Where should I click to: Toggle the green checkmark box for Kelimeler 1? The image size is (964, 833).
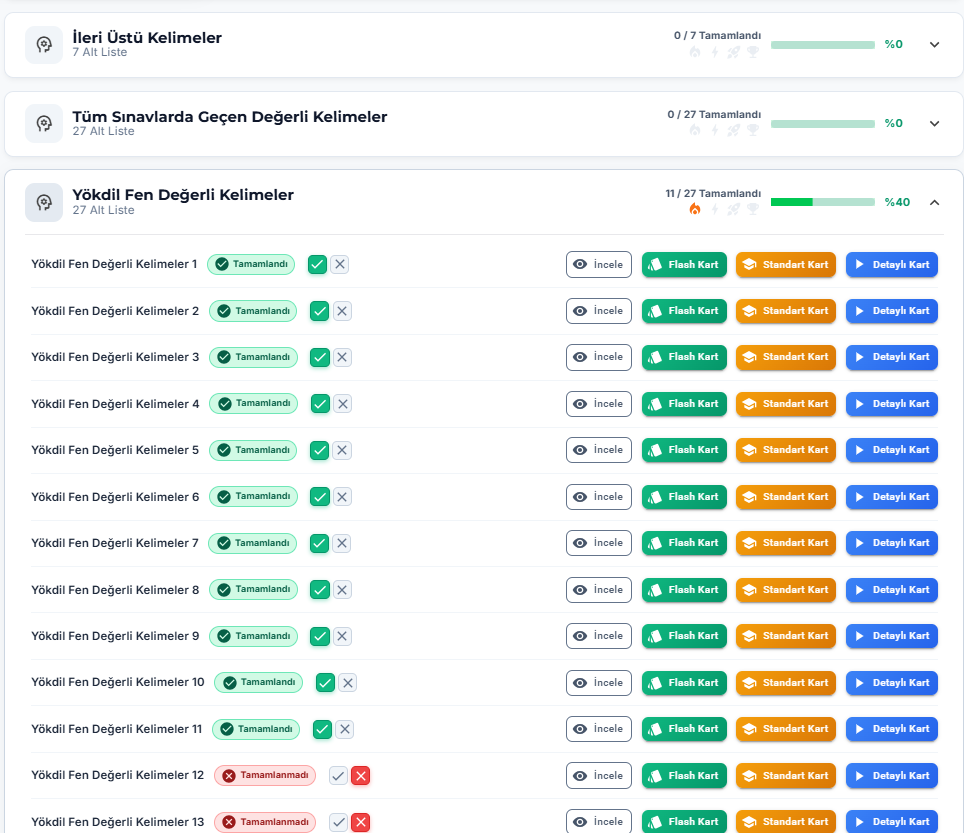pos(317,264)
